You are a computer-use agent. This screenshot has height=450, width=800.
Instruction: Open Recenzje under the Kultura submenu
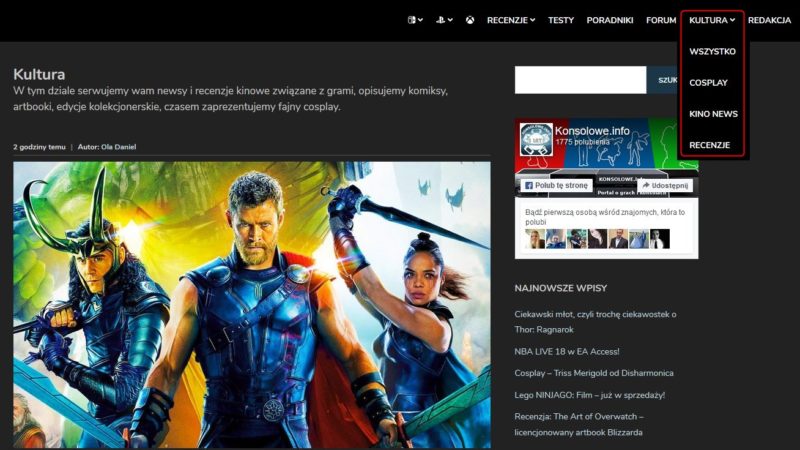(709, 145)
